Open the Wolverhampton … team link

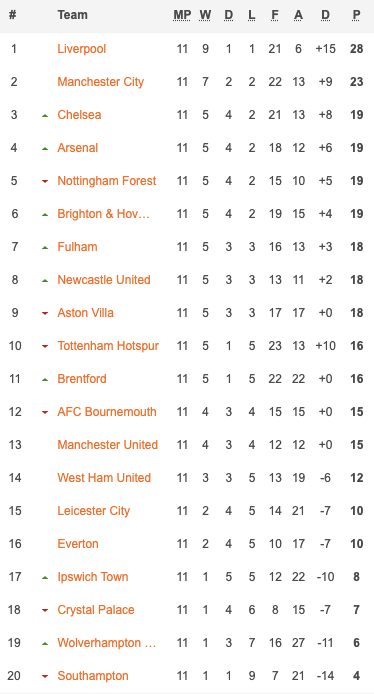point(107,643)
